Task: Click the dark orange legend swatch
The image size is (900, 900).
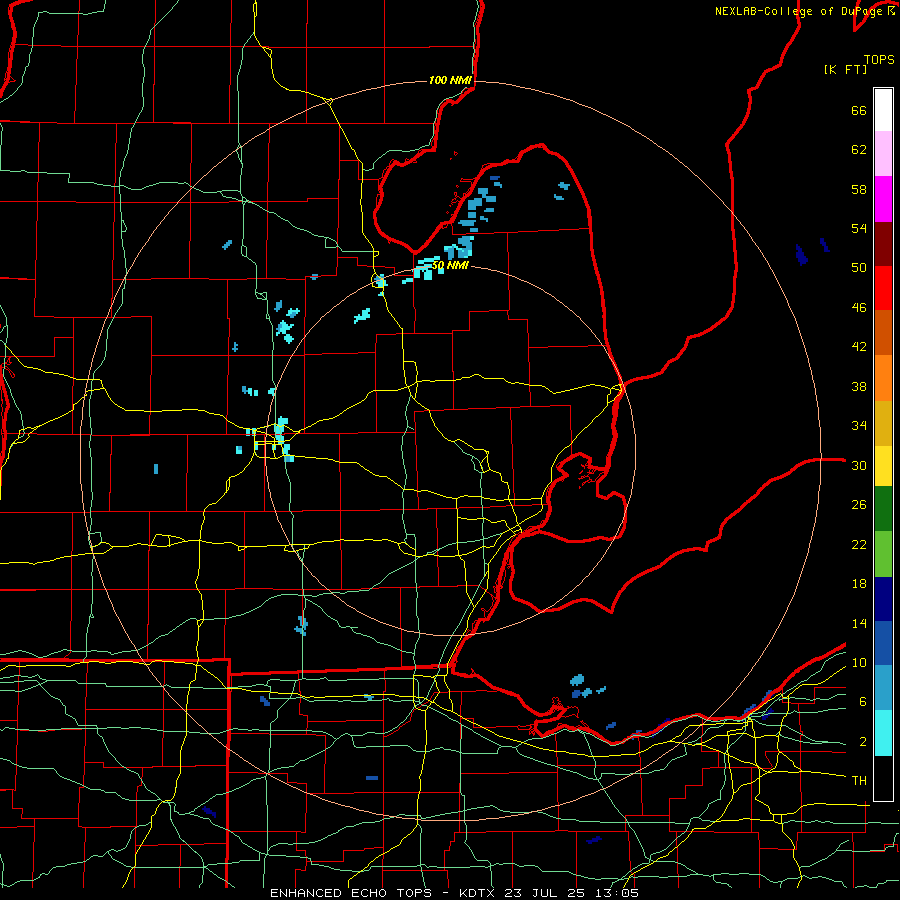Action: (883, 332)
